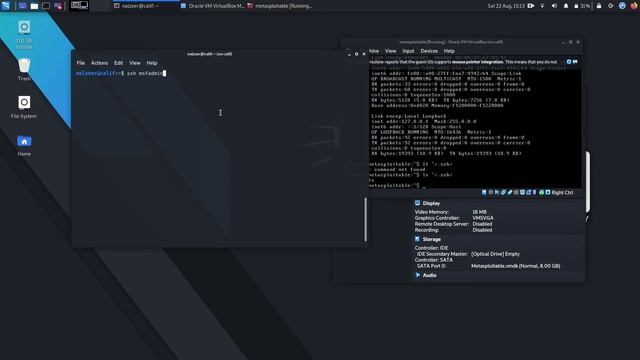Launch file manager from top panel
The width and height of the screenshot is (640, 360).
click(x=35, y=6)
